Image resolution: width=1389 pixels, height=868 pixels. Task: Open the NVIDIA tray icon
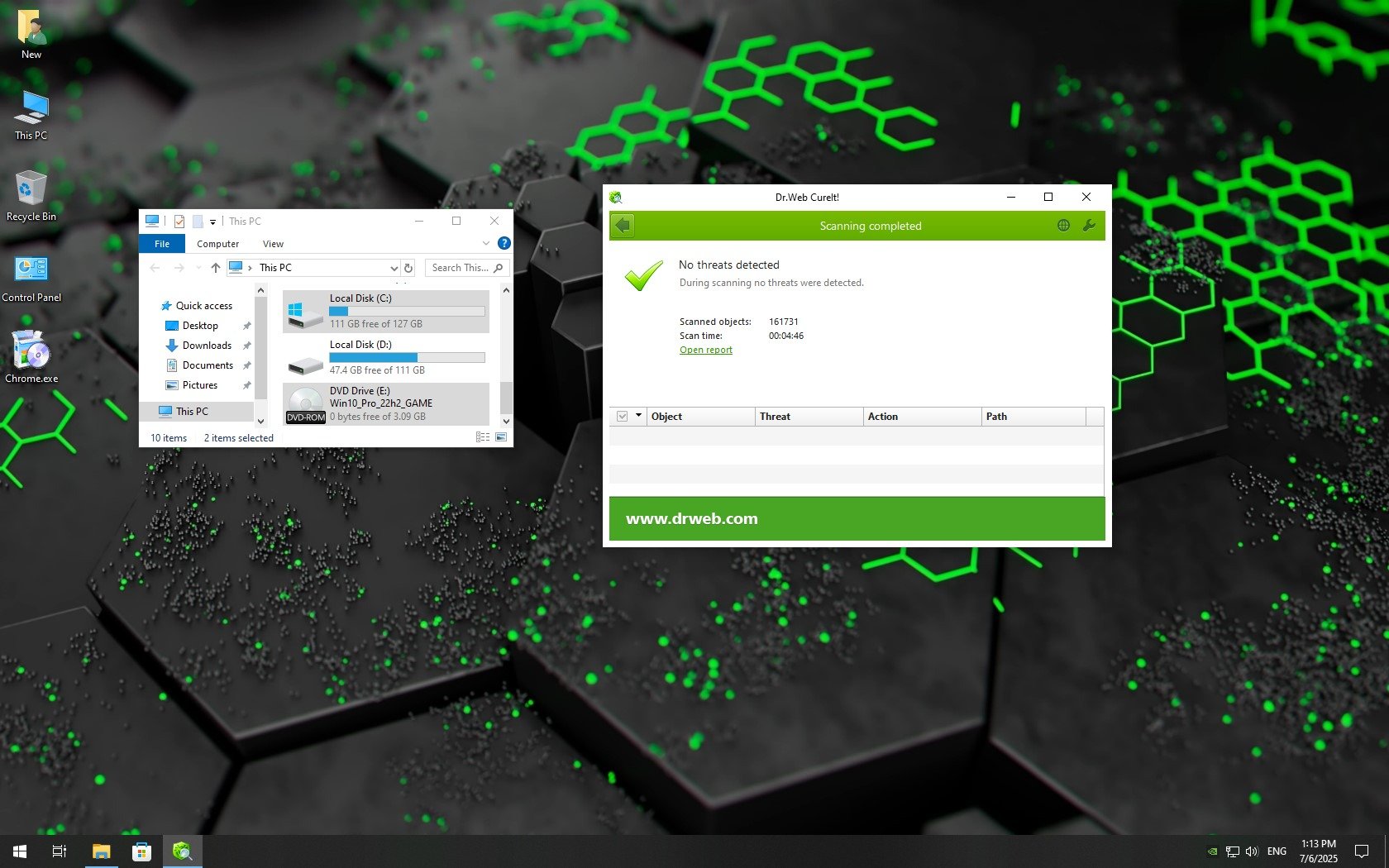click(x=1212, y=851)
